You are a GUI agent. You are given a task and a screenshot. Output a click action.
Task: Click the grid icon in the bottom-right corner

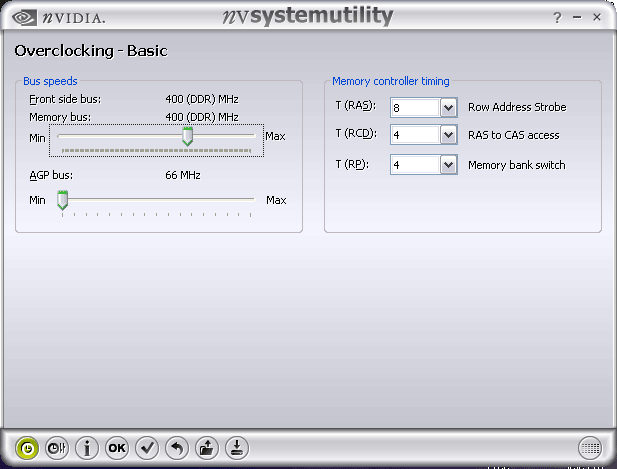(x=590, y=448)
